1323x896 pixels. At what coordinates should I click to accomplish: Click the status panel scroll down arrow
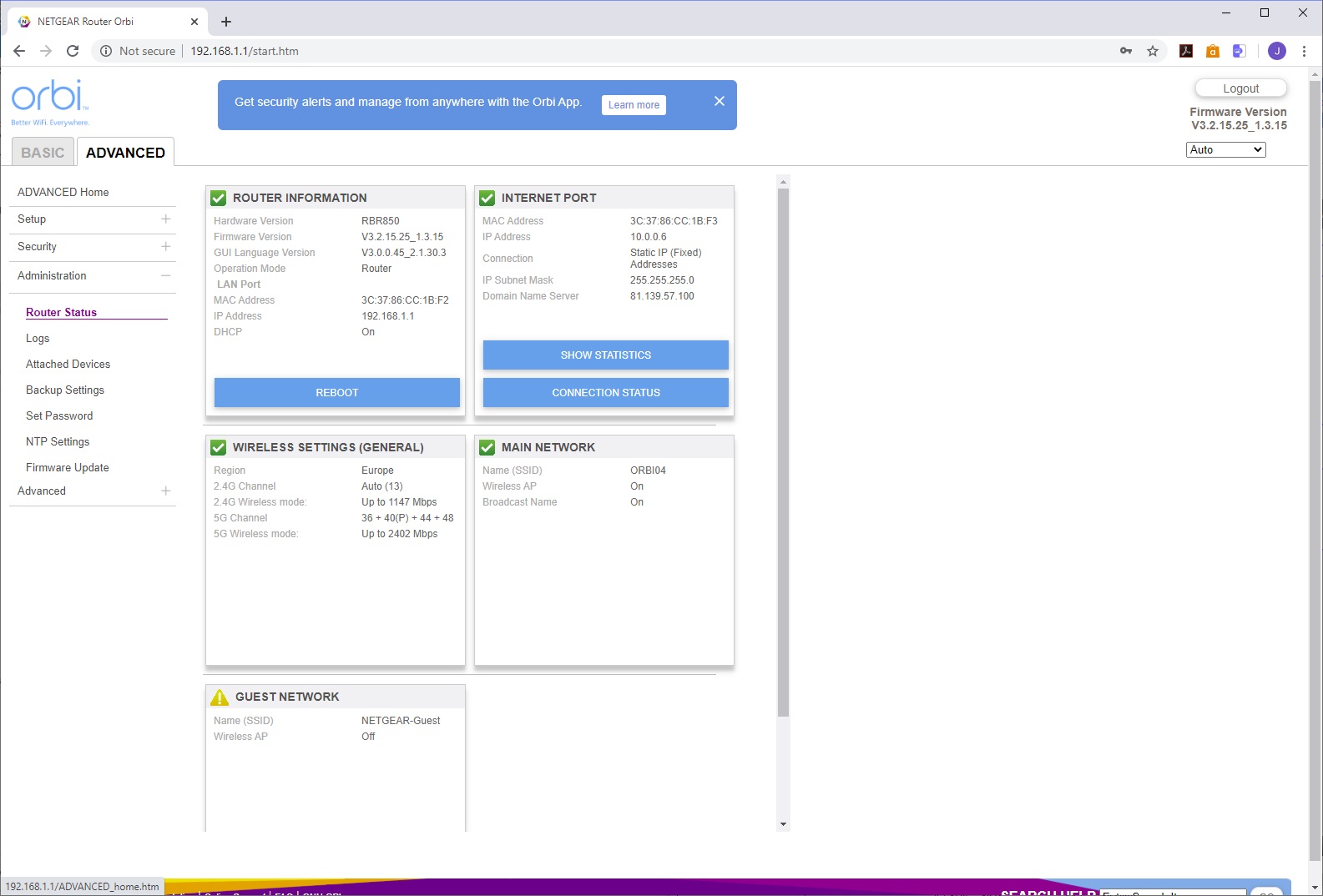(x=783, y=824)
